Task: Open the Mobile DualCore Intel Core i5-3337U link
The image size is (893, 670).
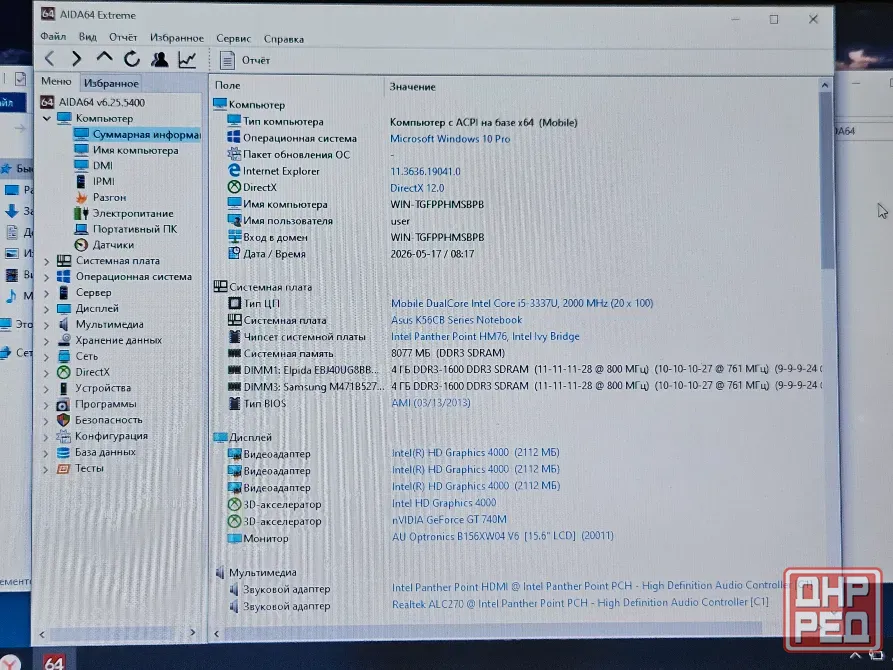Action: (x=522, y=303)
